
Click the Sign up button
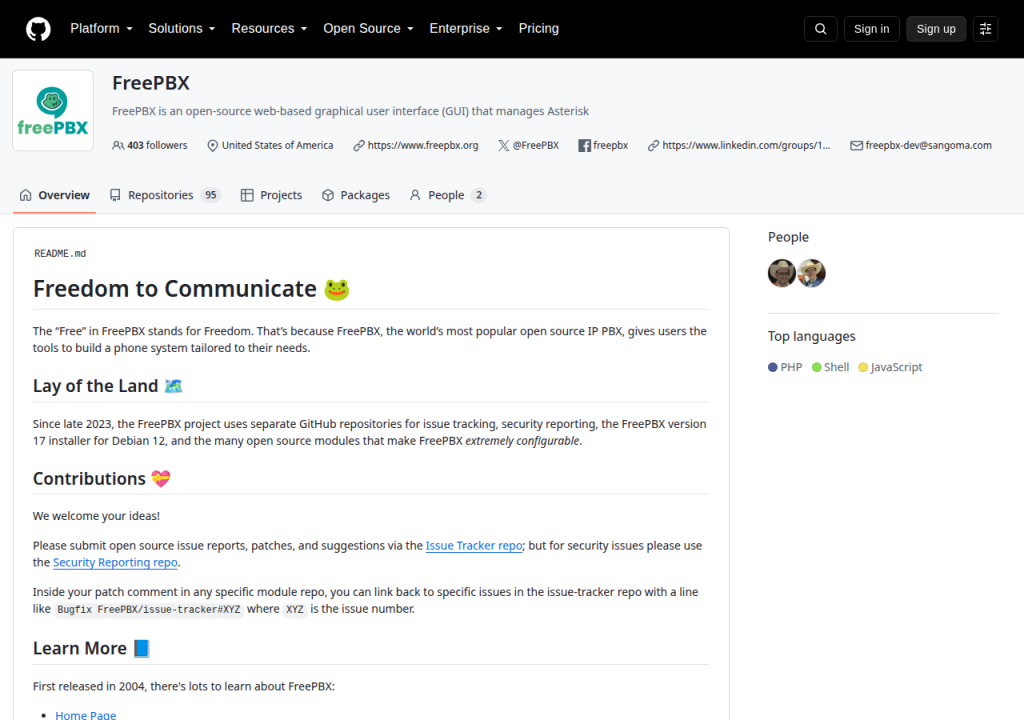click(x=936, y=29)
